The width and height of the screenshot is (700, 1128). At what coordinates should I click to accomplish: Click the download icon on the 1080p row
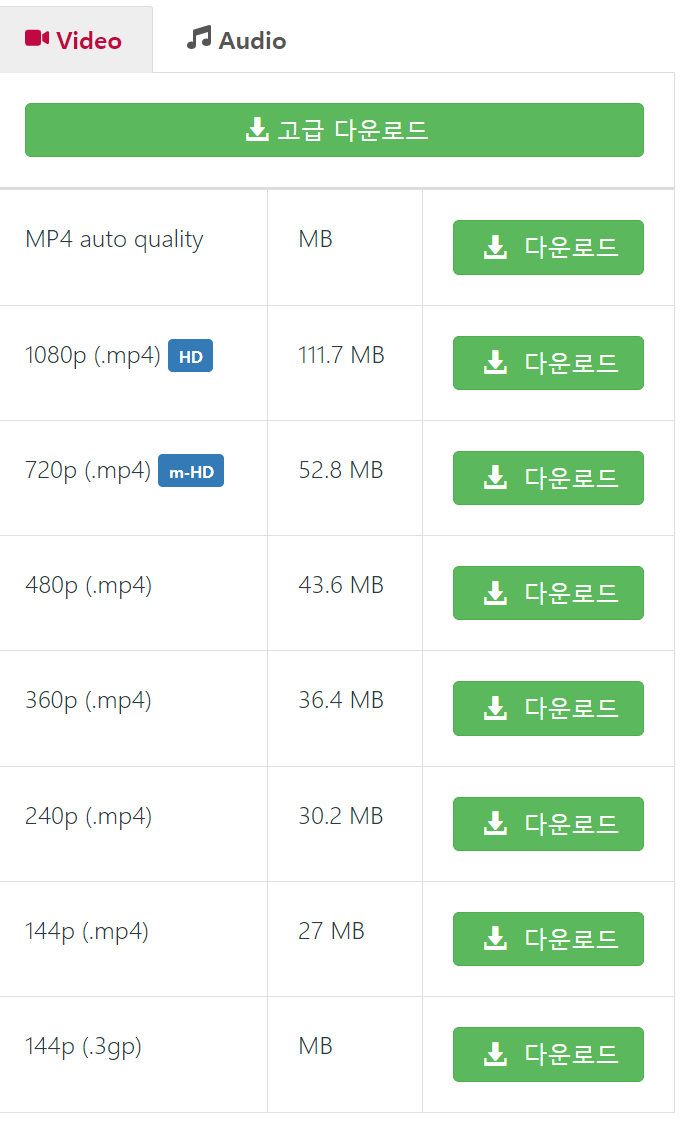coord(494,362)
